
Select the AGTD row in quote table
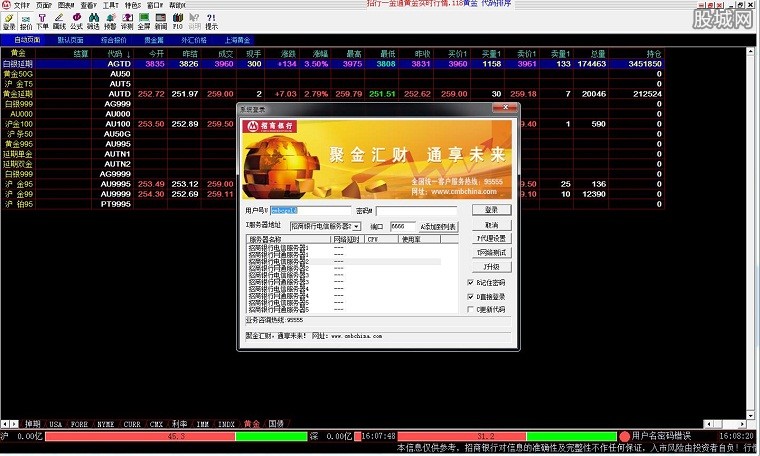point(332,64)
